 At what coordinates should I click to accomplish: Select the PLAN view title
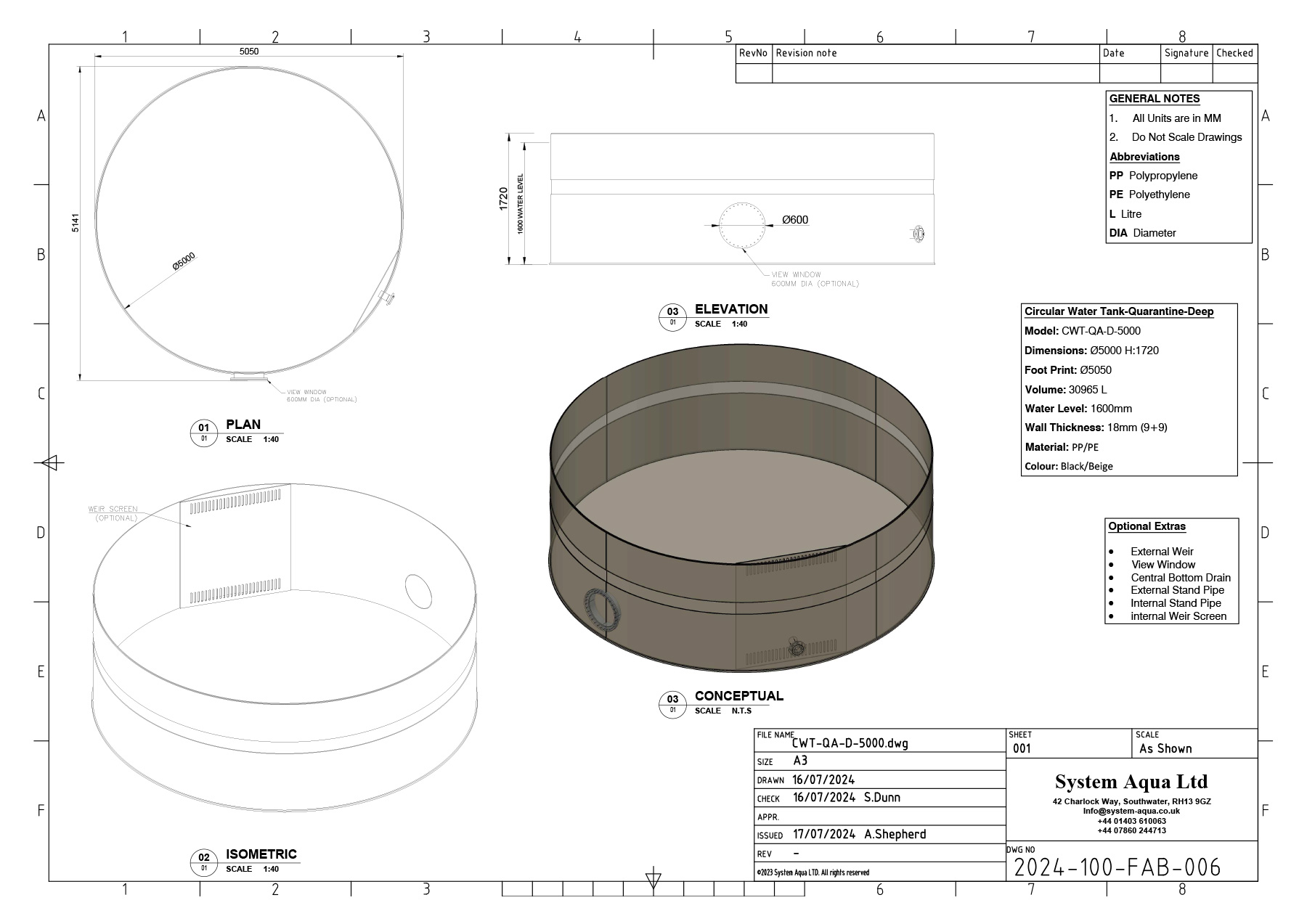click(243, 425)
